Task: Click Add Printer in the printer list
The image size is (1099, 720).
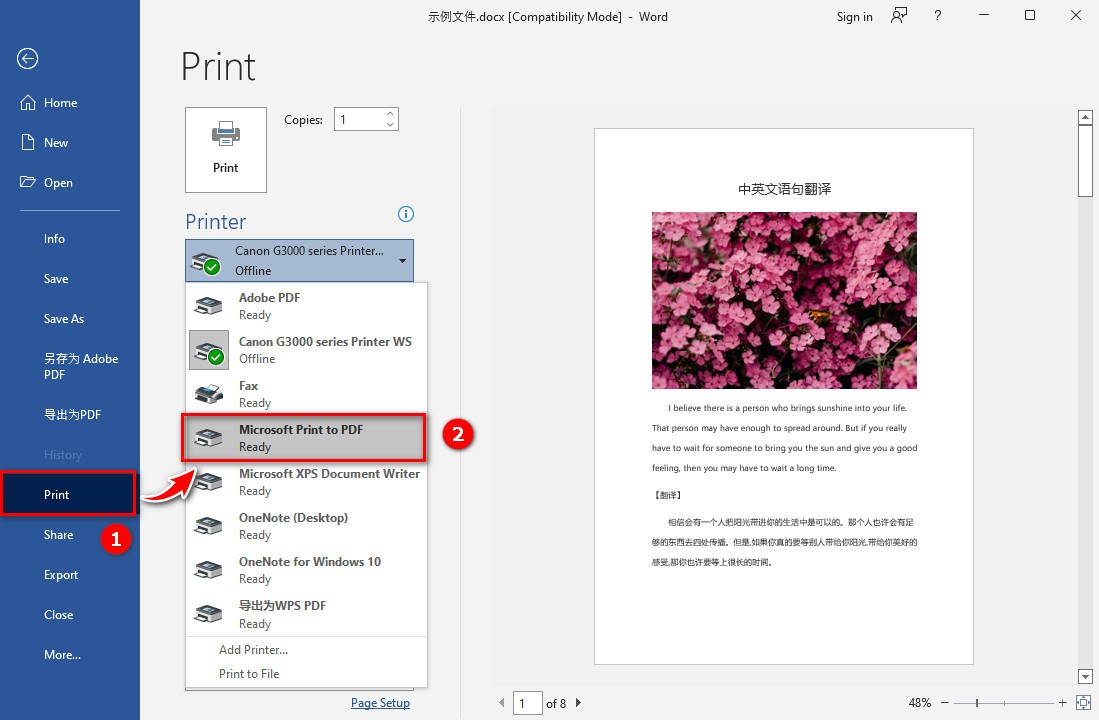Action: tap(253, 649)
